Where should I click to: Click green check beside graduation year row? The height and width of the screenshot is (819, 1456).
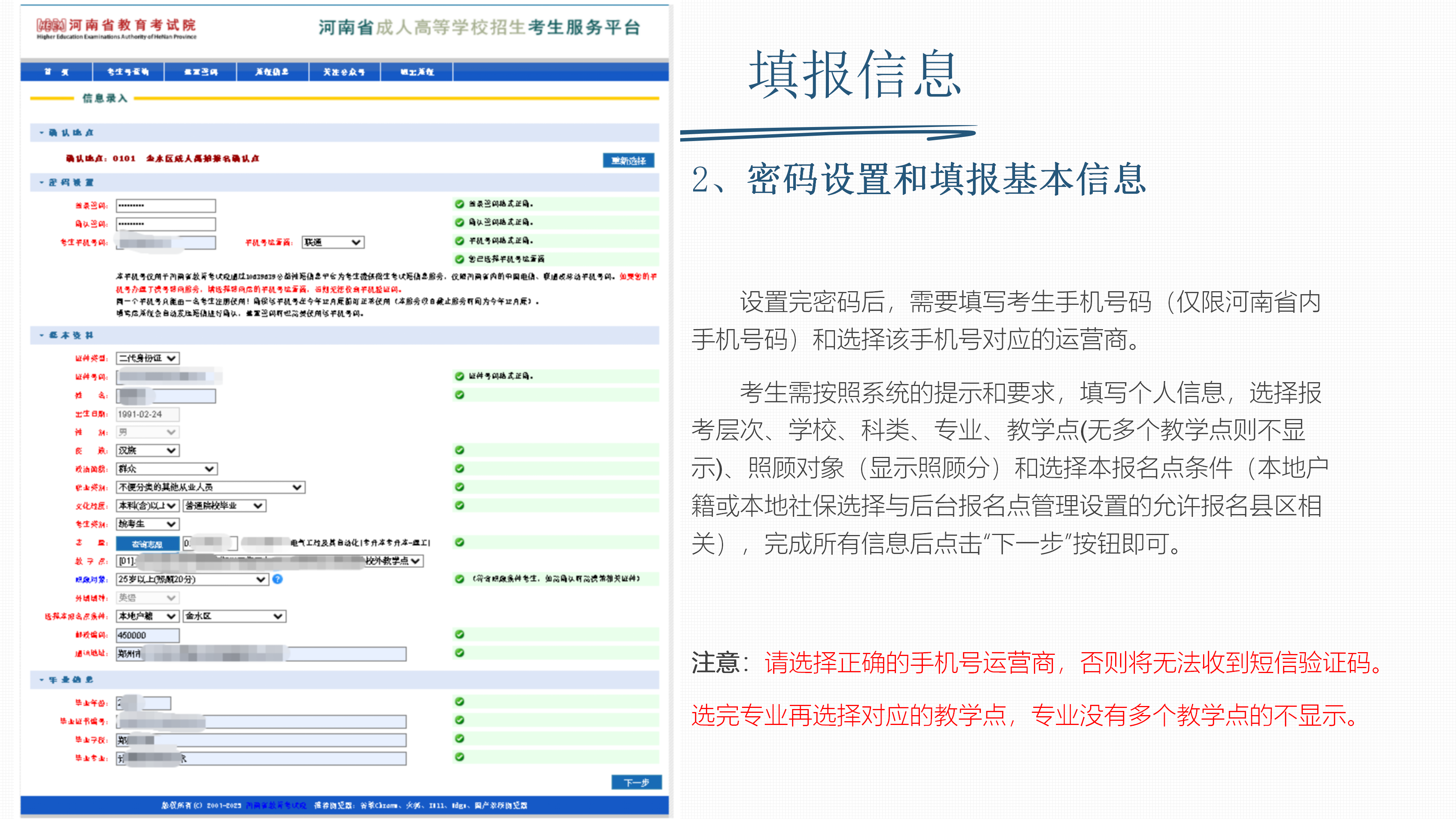460,701
